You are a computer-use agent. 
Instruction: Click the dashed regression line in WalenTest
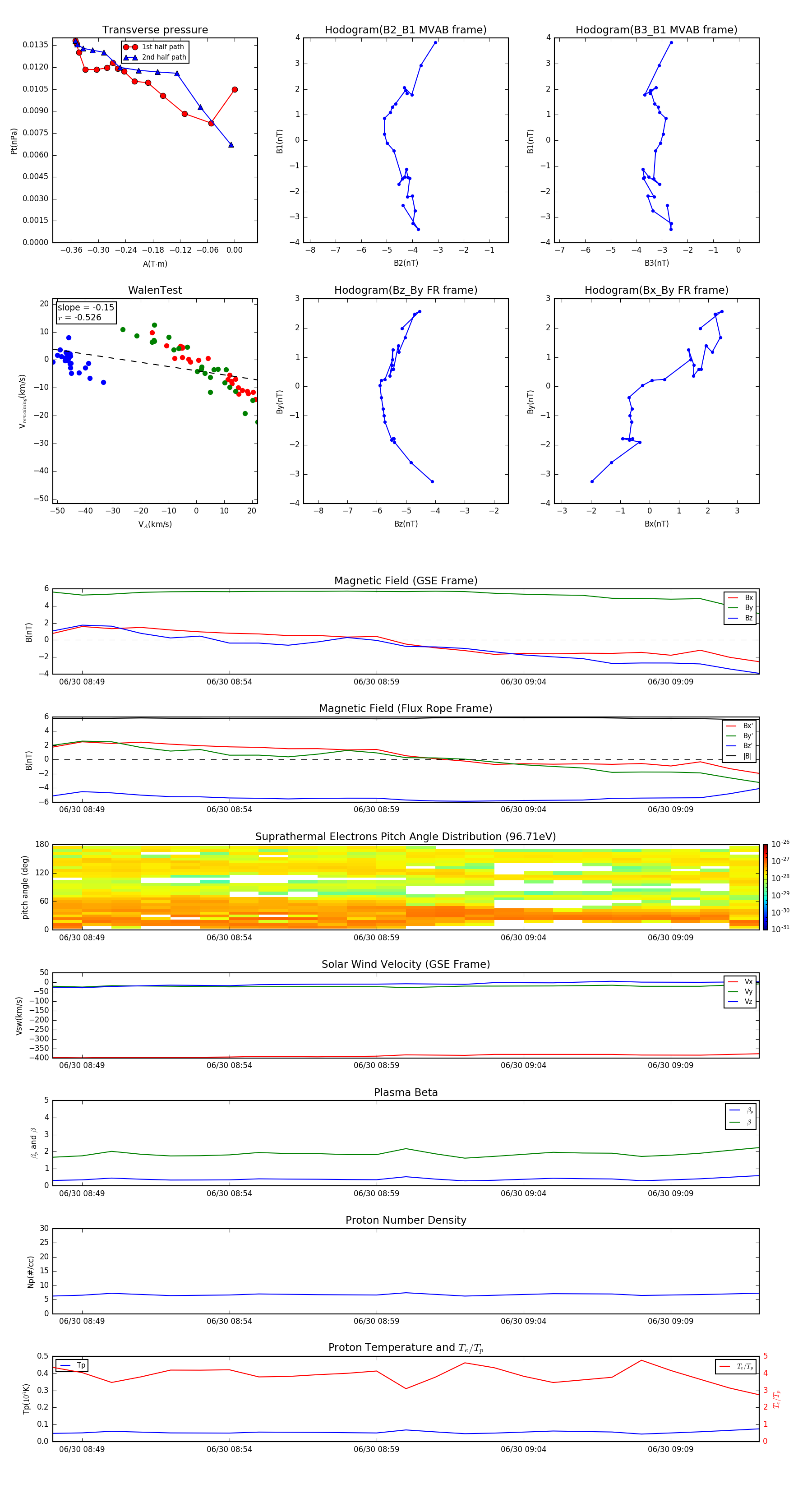click(x=155, y=364)
